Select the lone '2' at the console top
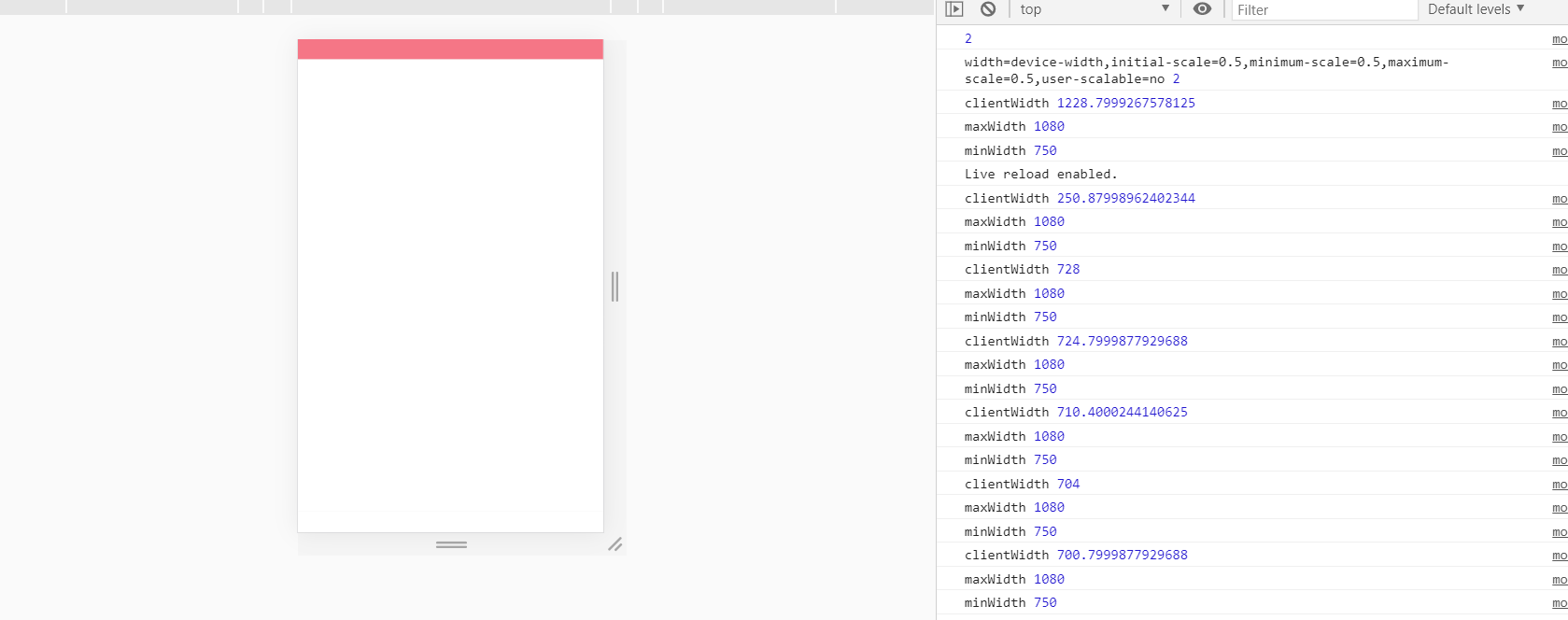Image resolution: width=1568 pixels, height=620 pixels. click(968, 39)
